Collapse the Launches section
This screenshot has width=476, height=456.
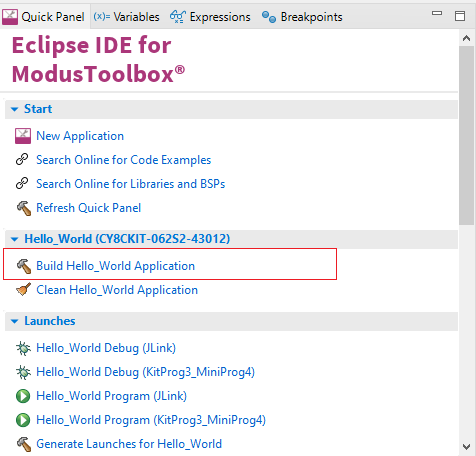coord(14,321)
